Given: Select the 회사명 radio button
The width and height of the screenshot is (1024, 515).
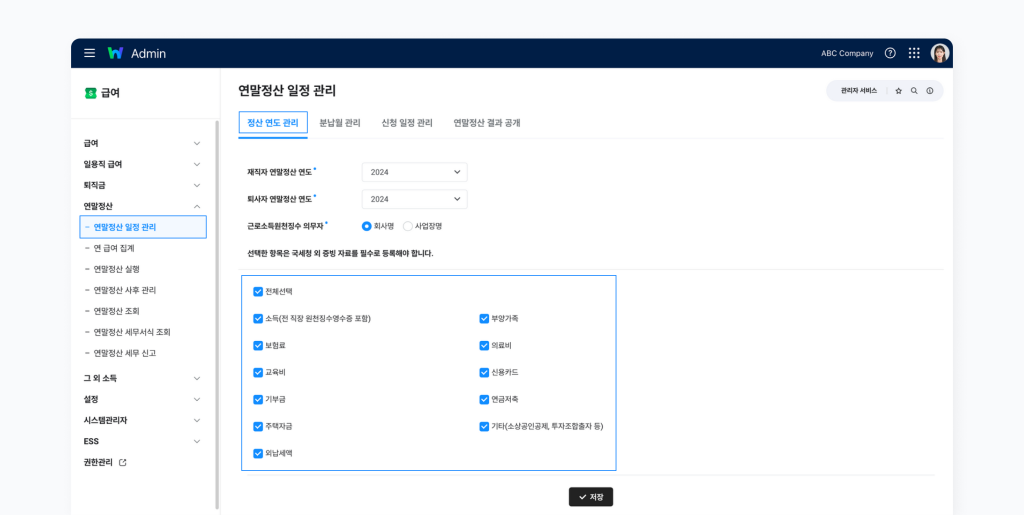Looking at the screenshot, I should coord(366,226).
